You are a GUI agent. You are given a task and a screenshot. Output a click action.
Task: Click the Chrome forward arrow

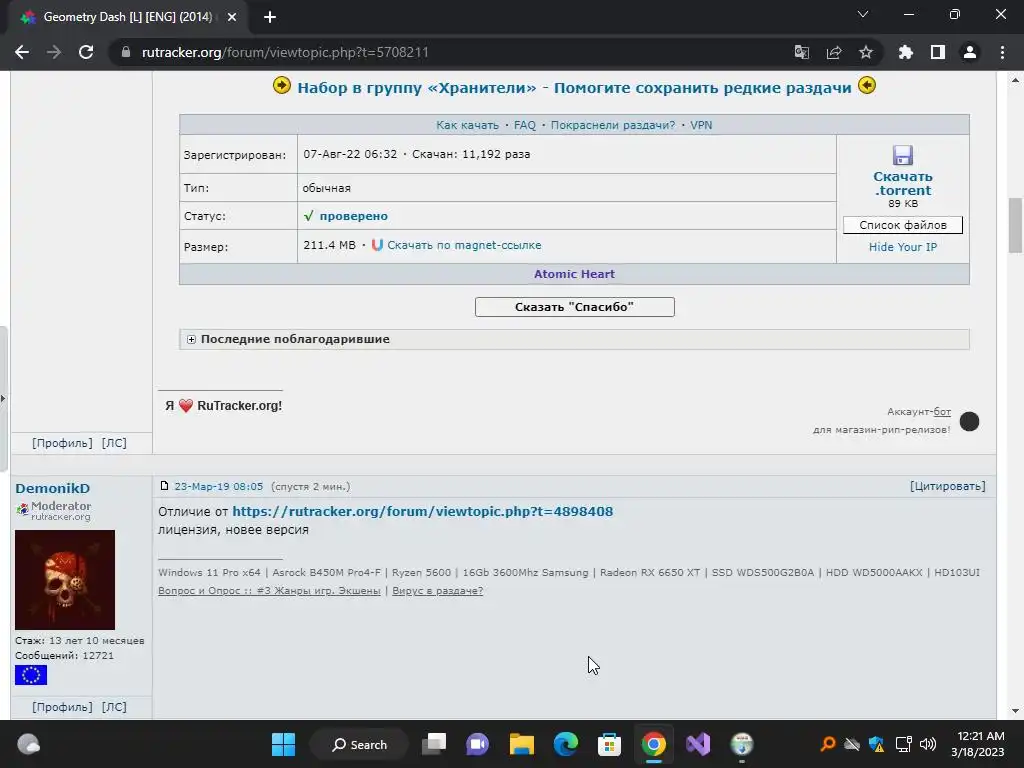coord(54,52)
